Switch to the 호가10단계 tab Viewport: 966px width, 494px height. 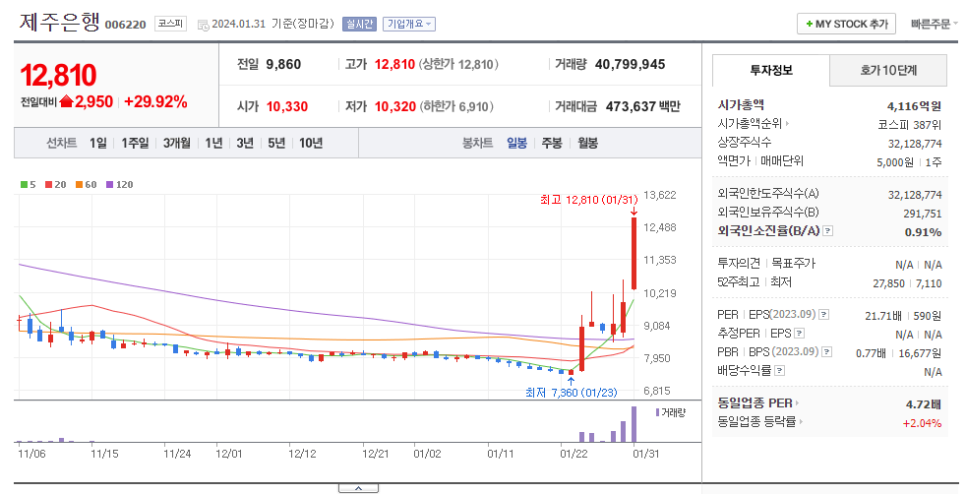[x=888, y=70]
